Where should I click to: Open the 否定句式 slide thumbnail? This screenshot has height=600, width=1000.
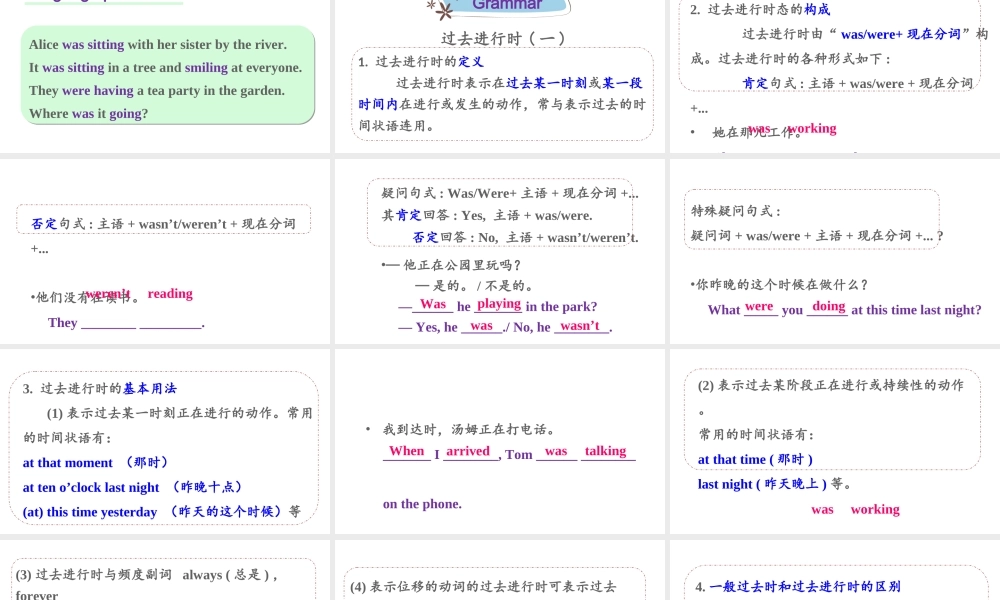(x=165, y=251)
